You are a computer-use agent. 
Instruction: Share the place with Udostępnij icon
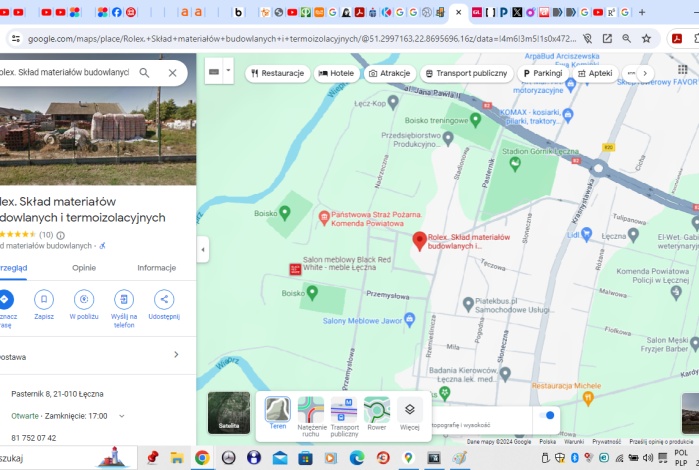coord(164,300)
